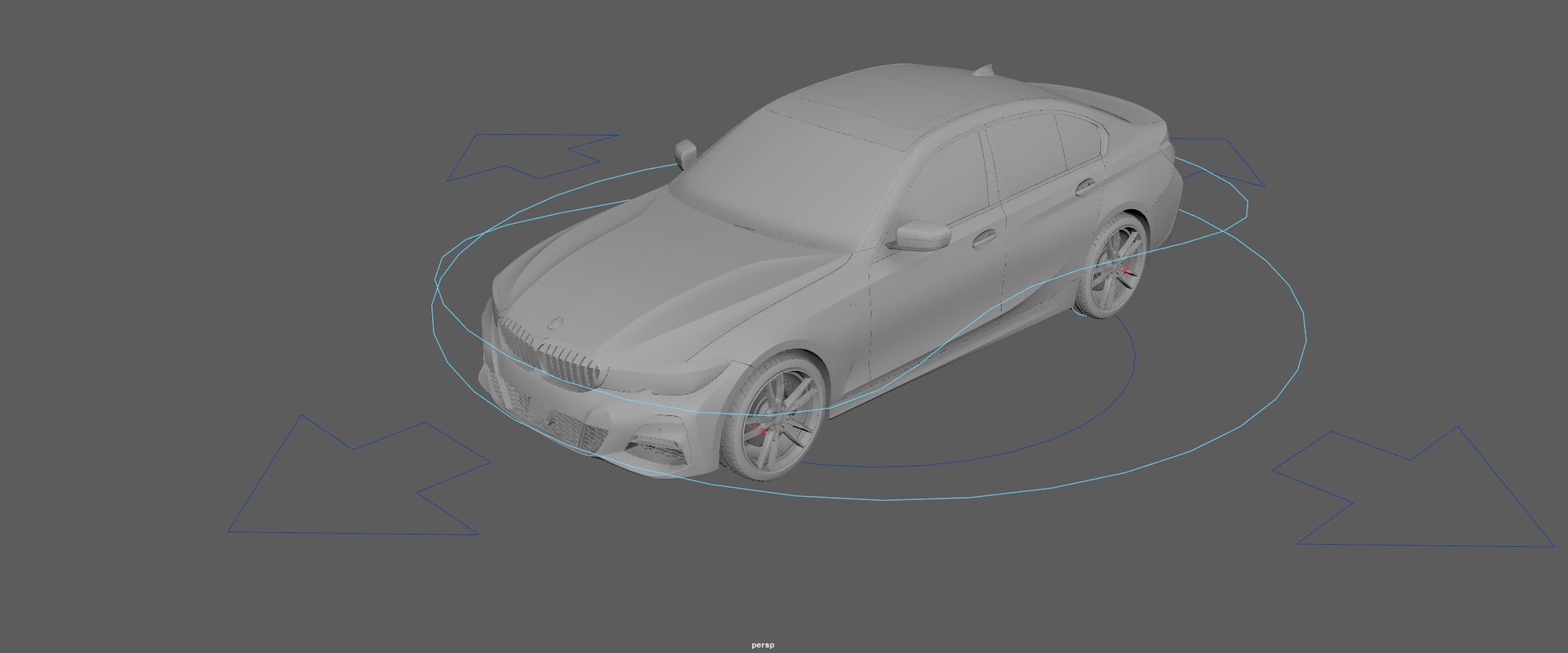The width and height of the screenshot is (1568, 653).
Task: Select the arrow control in front of the car
Action: coord(359,476)
